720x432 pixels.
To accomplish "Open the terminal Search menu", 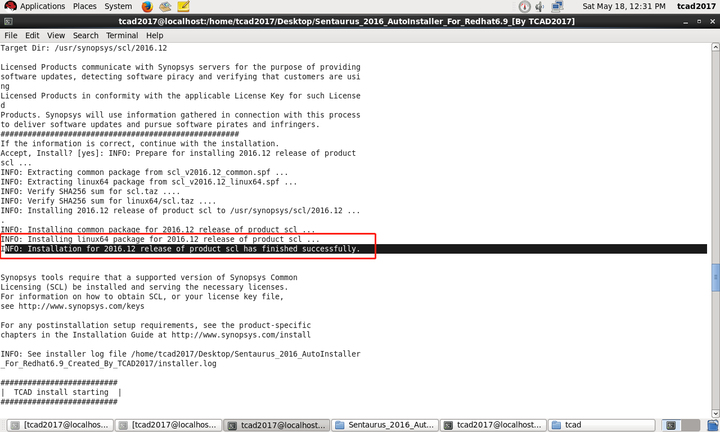I will 85,35.
